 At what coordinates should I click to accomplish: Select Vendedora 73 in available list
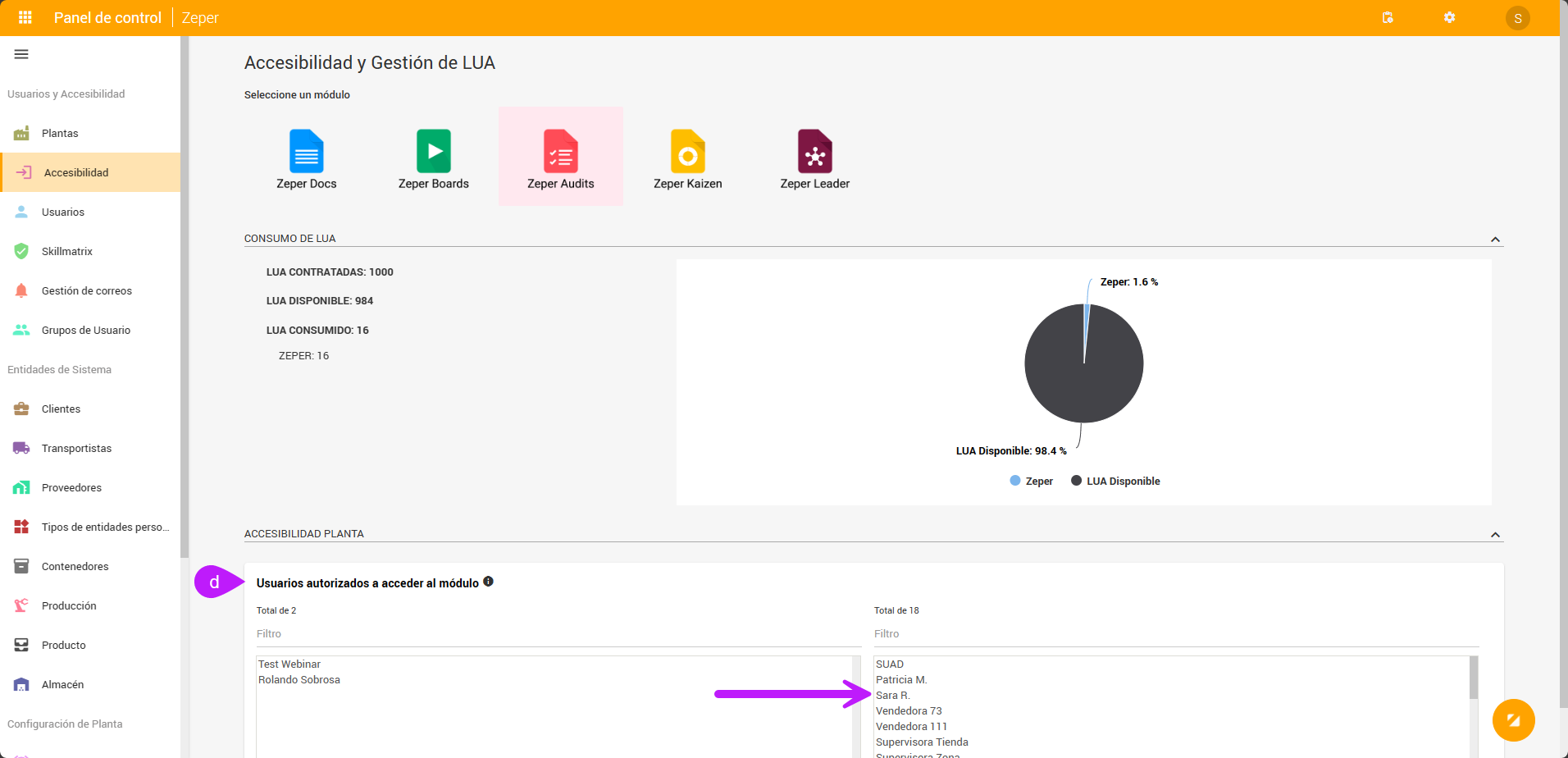click(909, 711)
